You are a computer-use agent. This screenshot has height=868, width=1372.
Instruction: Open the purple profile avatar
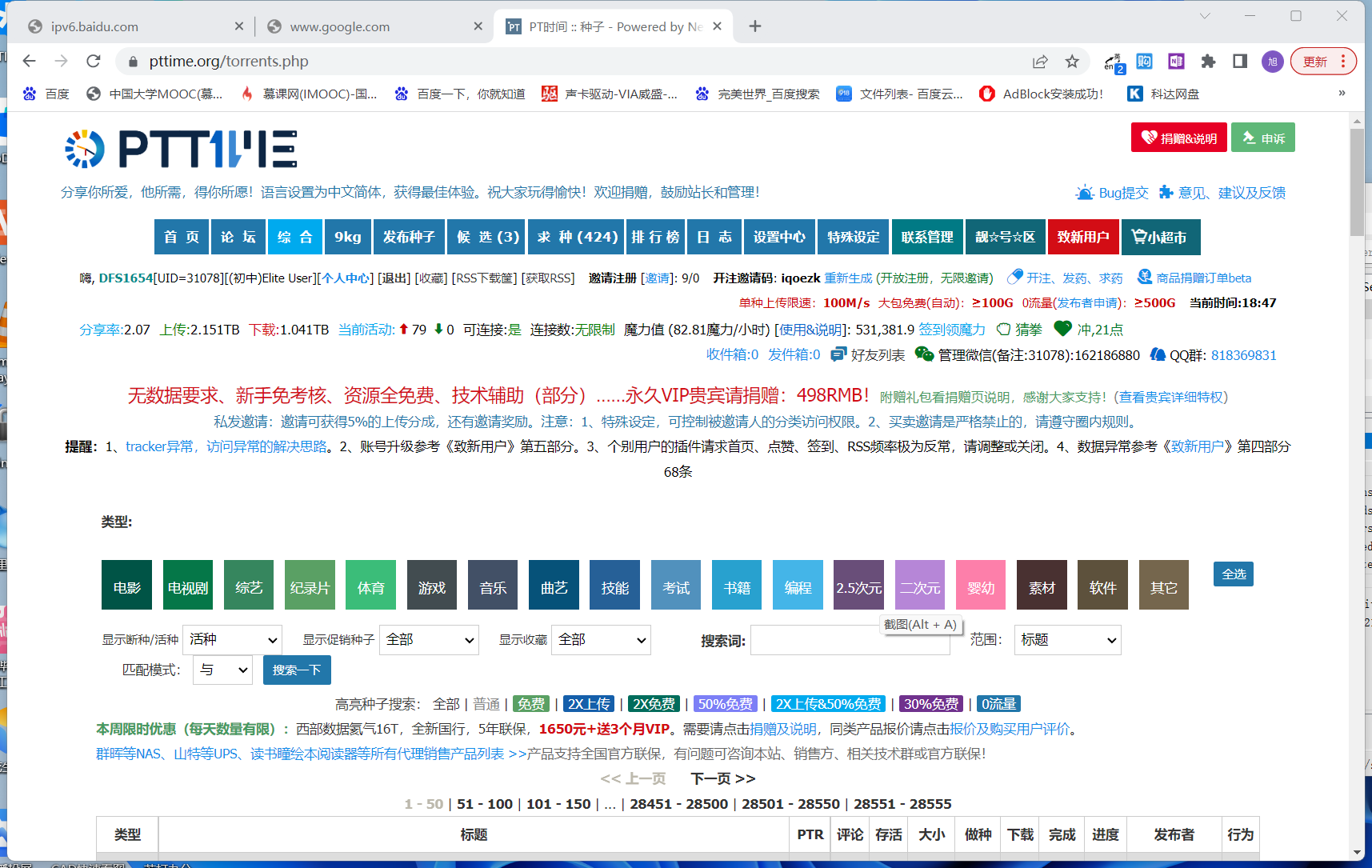[x=1272, y=61]
